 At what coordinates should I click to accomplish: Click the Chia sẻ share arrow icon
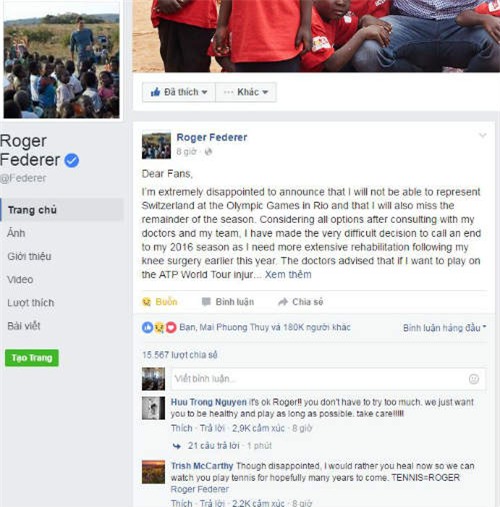pyautogui.click(x=283, y=302)
